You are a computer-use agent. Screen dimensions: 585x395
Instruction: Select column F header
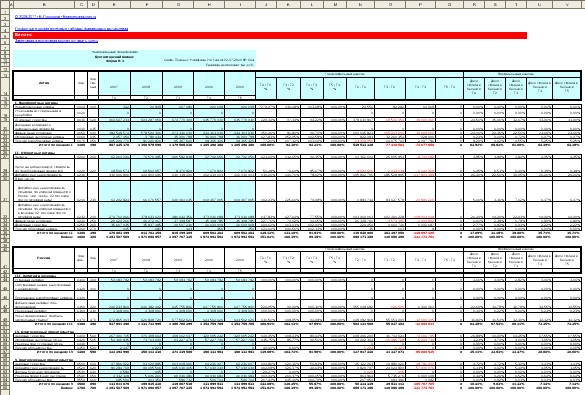point(146,4)
